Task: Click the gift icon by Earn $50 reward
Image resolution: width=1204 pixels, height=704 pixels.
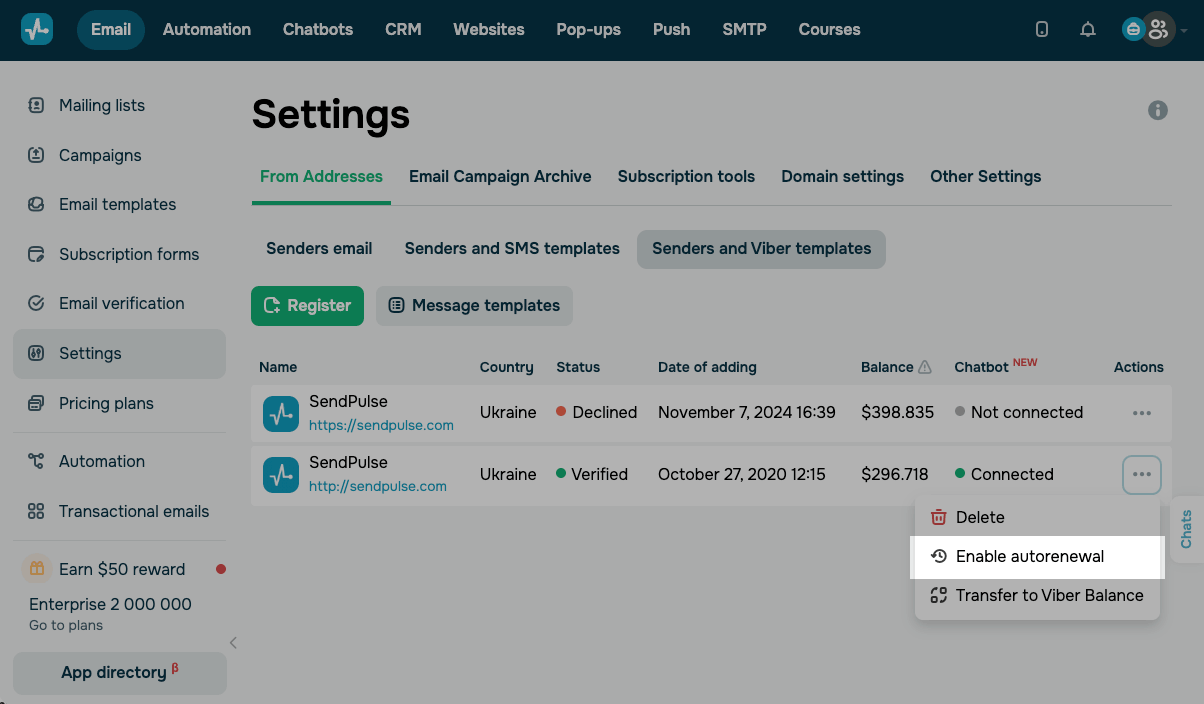Action: coord(36,569)
